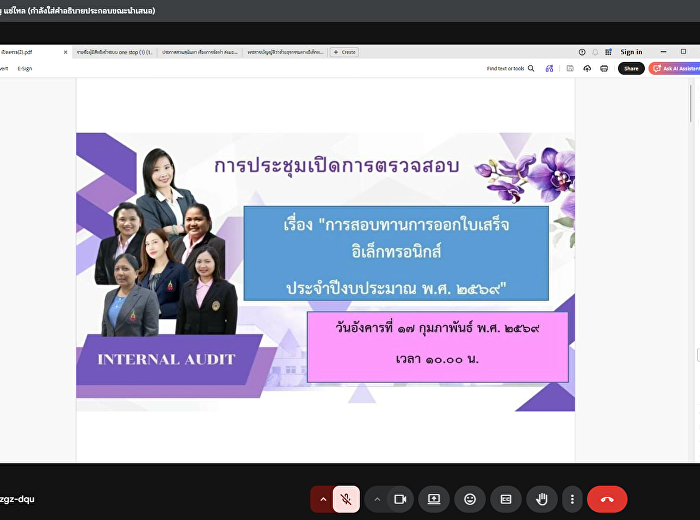Click the cloud upload icon
This screenshot has width=700, height=520.
587,68
